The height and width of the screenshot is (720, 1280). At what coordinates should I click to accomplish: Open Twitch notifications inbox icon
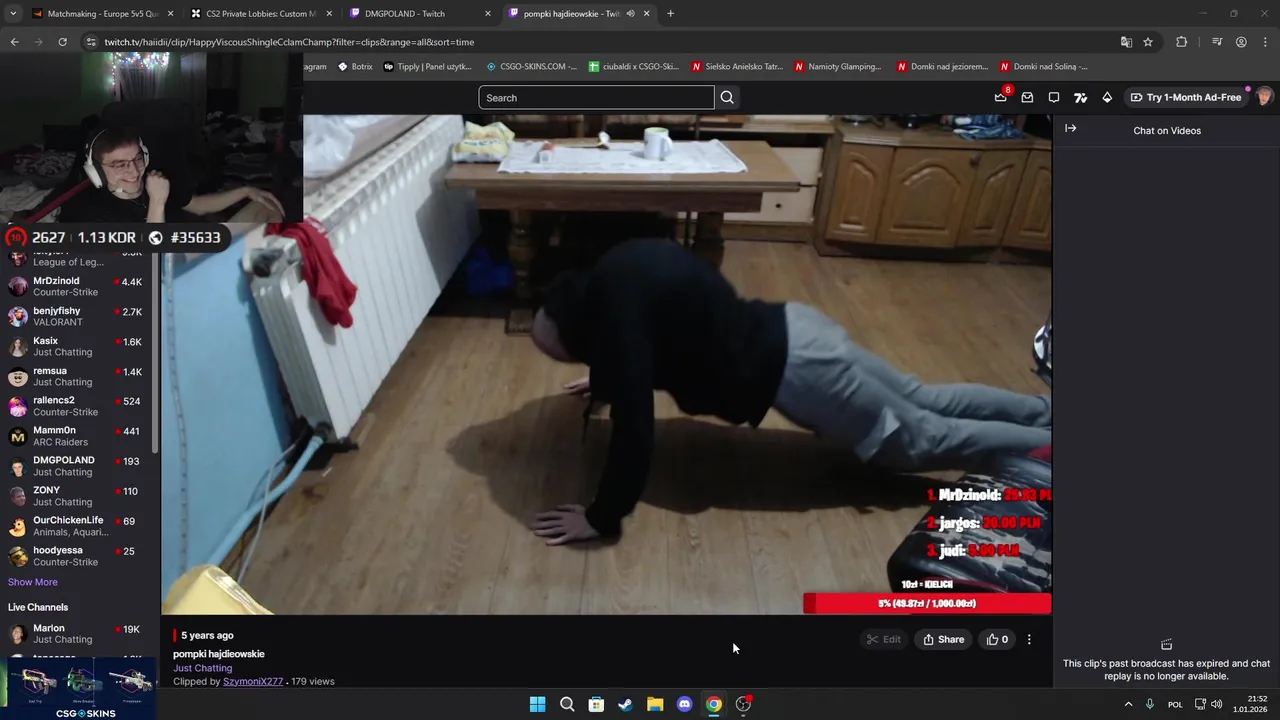click(x=1027, y=97)
